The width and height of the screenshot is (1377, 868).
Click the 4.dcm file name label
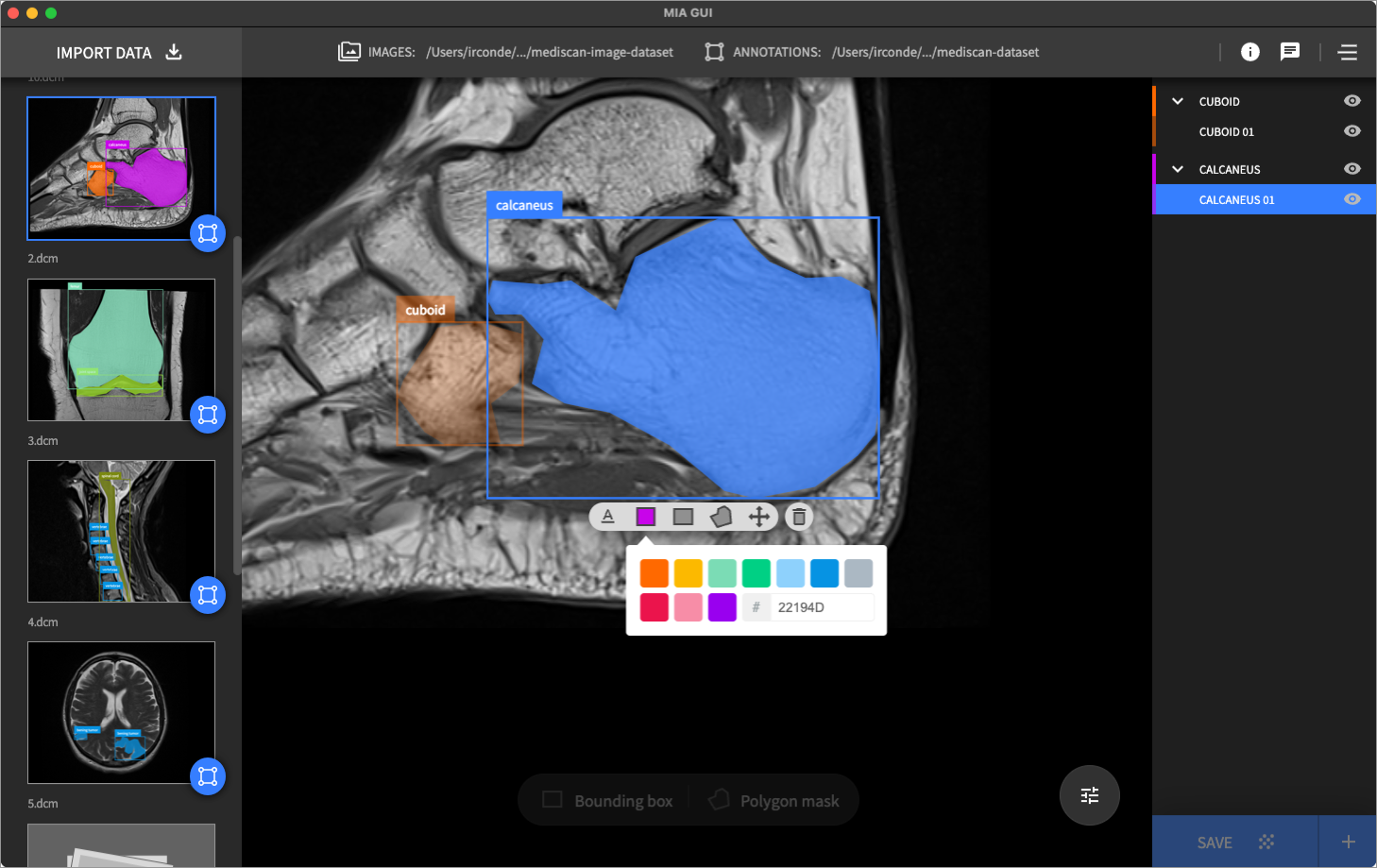[x=42, y=622]
